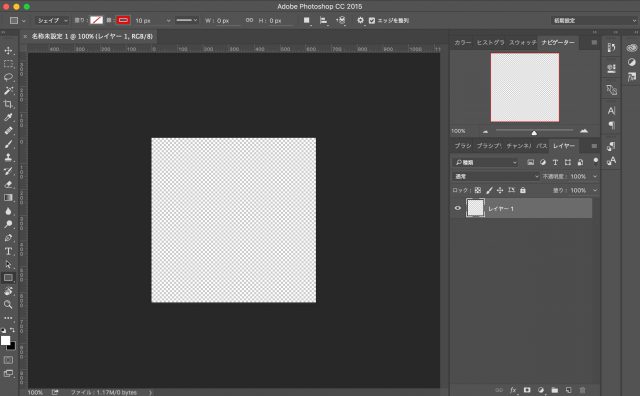
Task: Click the shape height H field
Action: [x=281, y=21]
